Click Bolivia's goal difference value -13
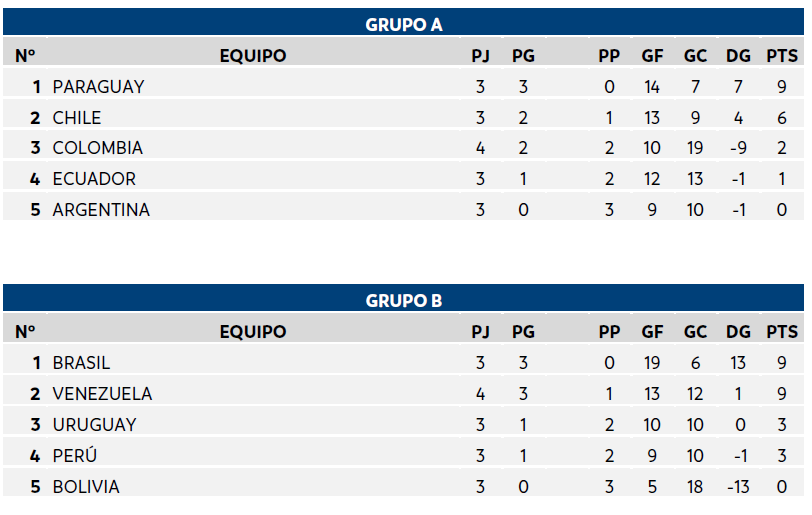Screen dimensions: 812x515 tap(738, 487)
